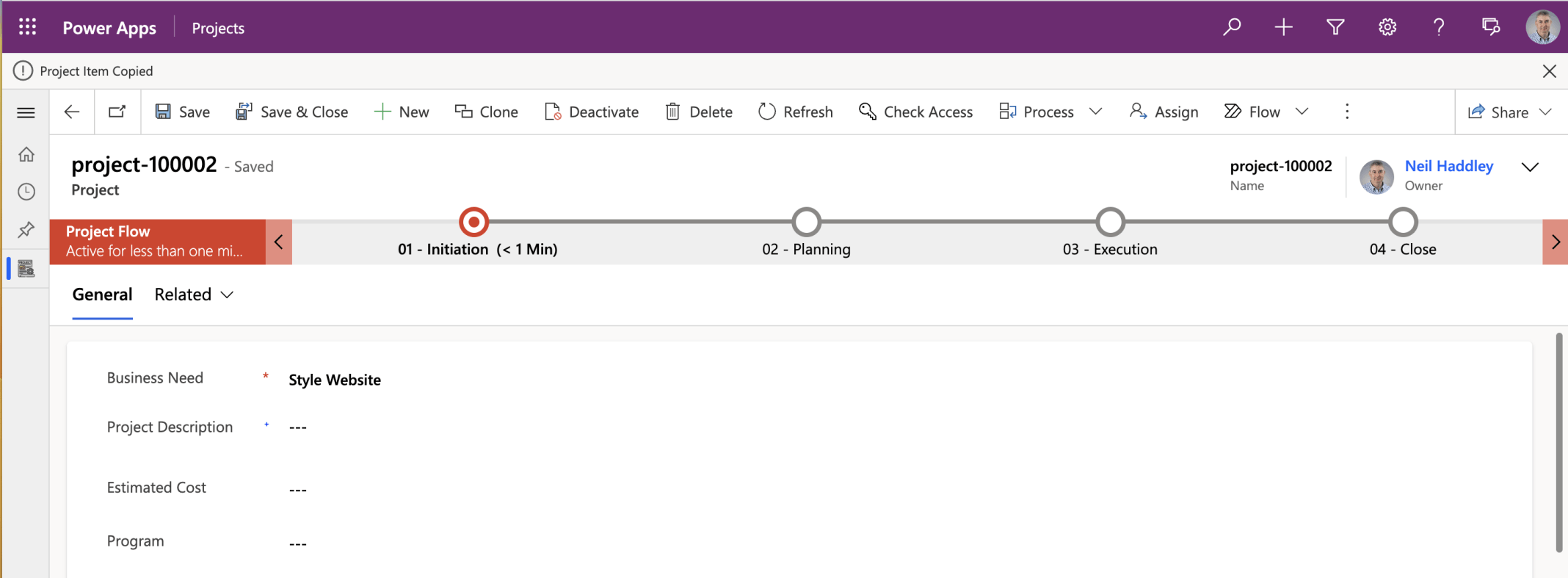Open Check Access
This screenshot has width=1568, height=578.
[916, 112]
